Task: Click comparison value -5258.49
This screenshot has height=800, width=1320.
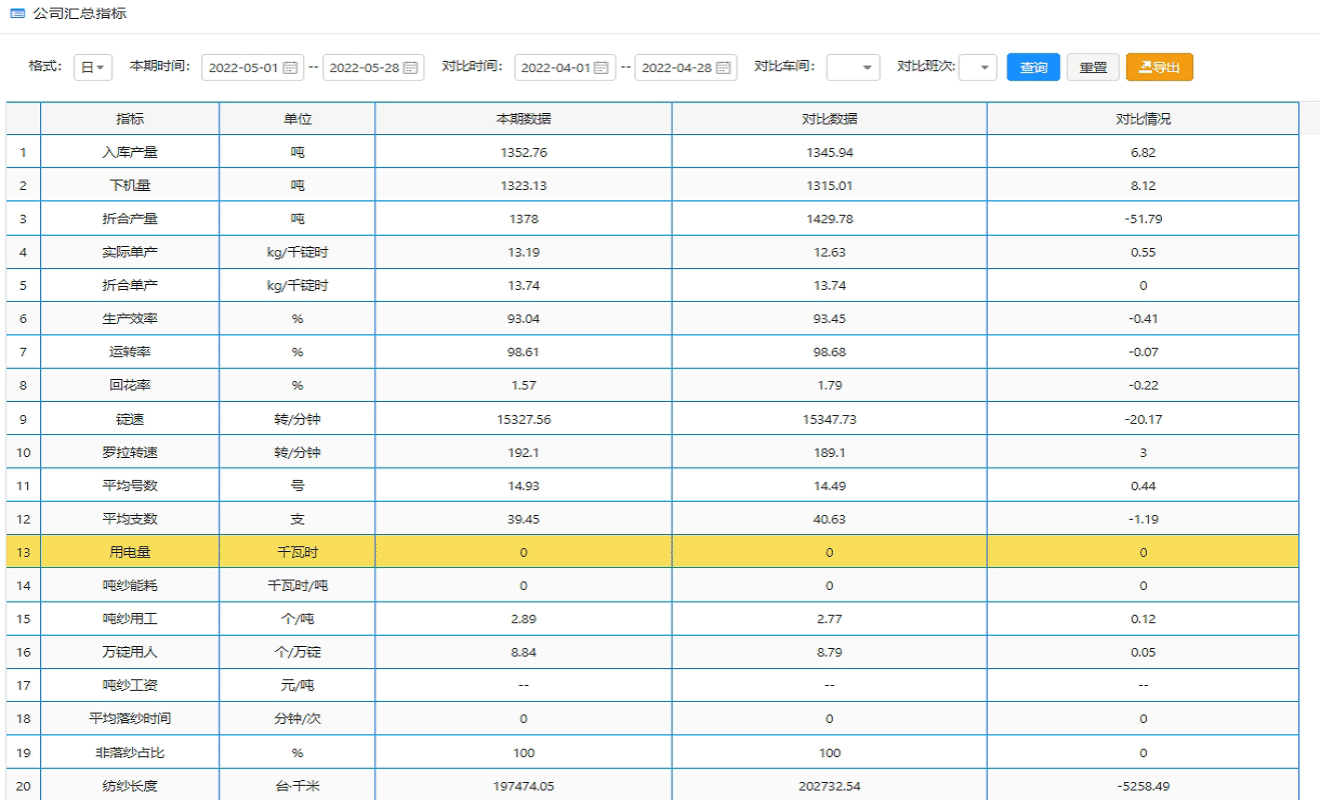Action: tap(1142, 786)
